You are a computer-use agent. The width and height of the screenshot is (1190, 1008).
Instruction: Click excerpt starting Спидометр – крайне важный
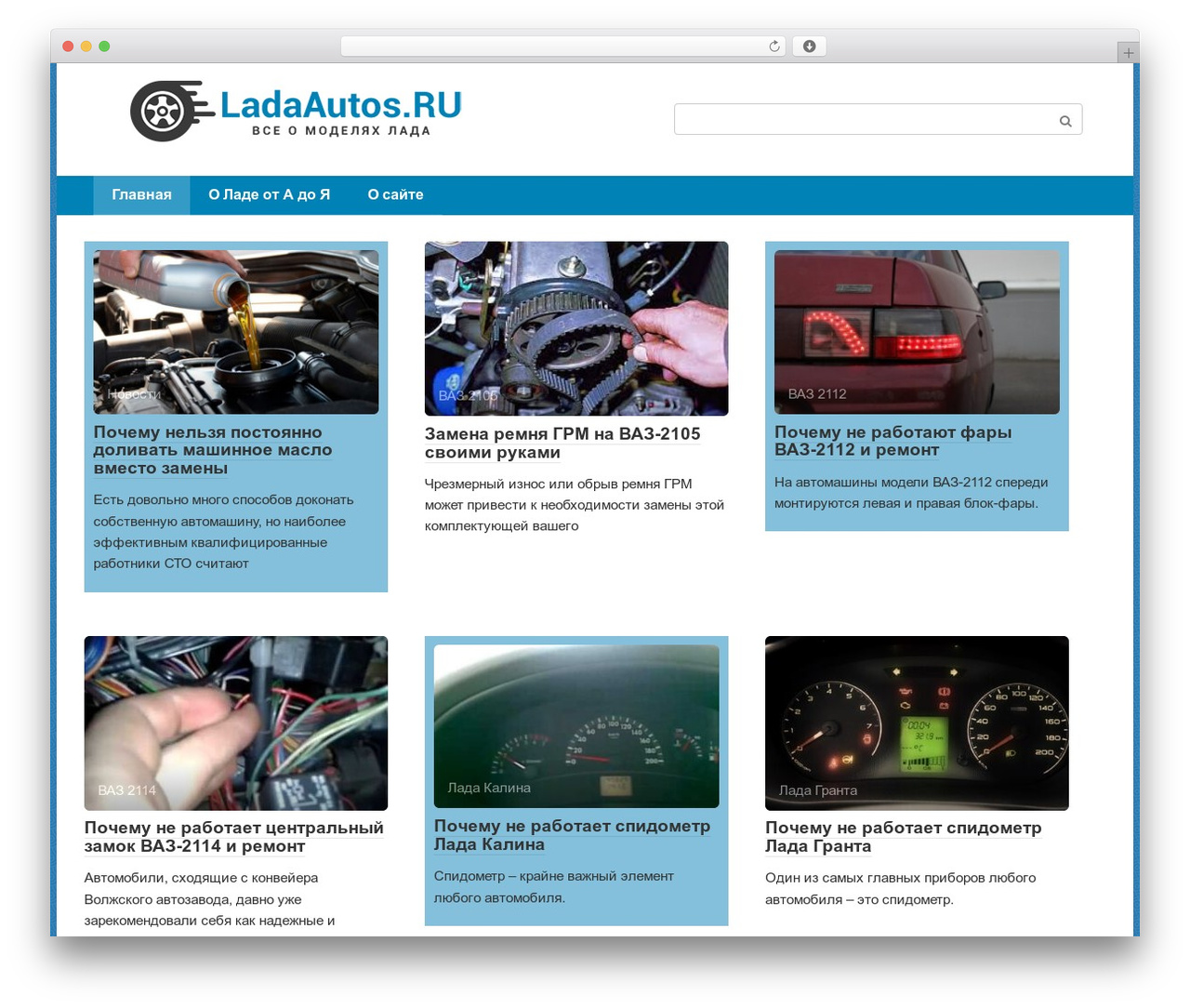554,887
